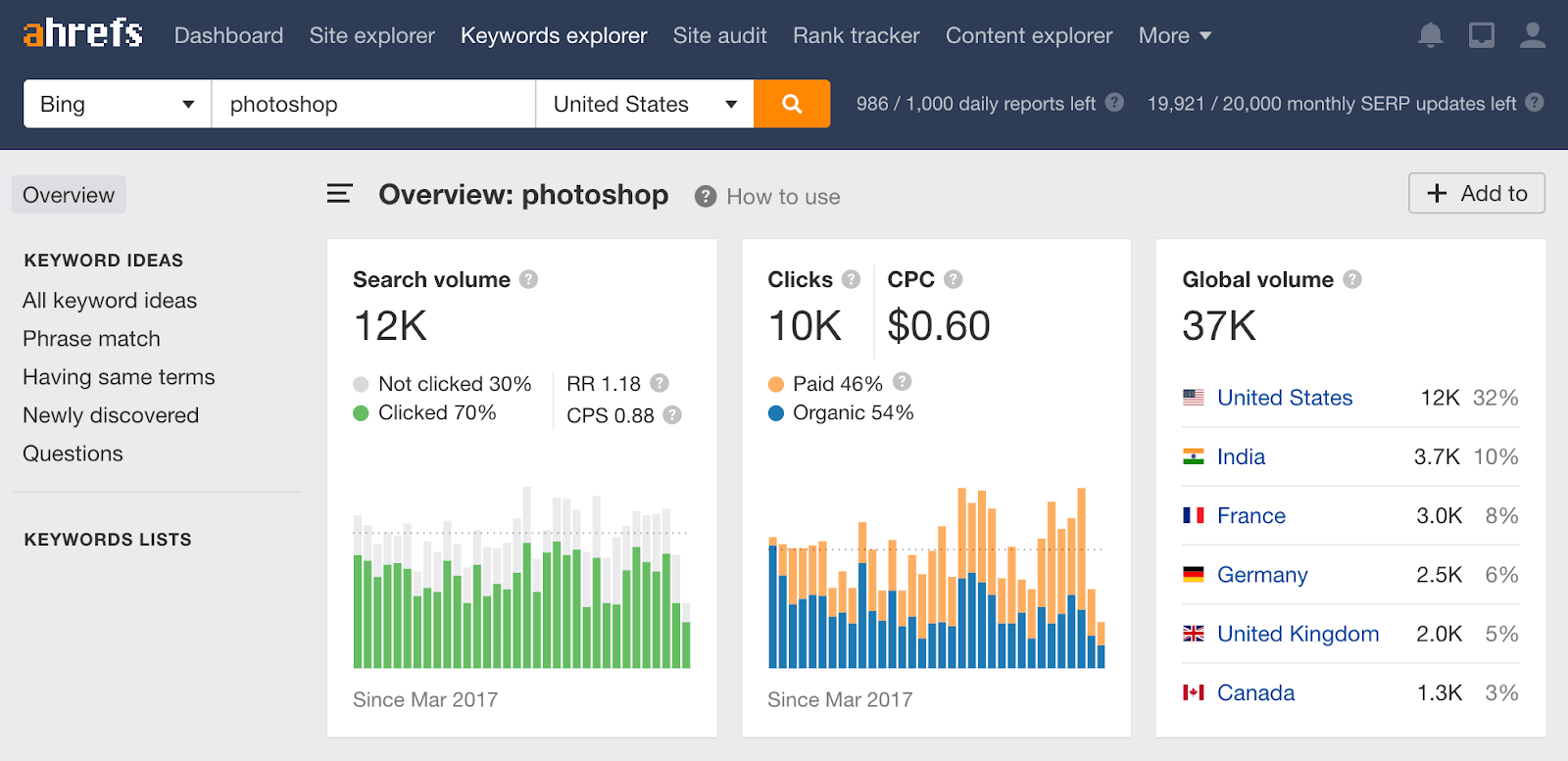Open United States country link

click(1285, 398)
